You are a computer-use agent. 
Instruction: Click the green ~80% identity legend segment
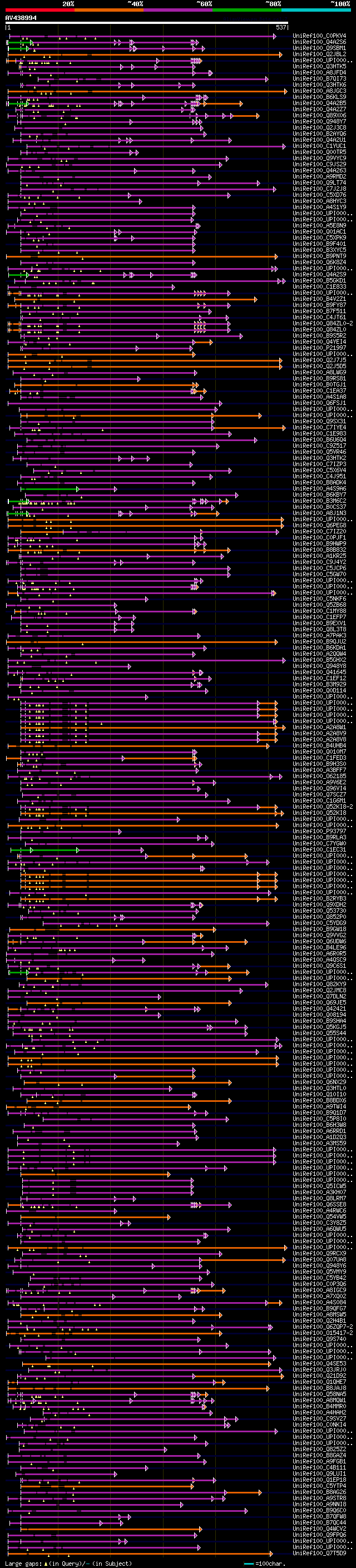coord(247,11)
